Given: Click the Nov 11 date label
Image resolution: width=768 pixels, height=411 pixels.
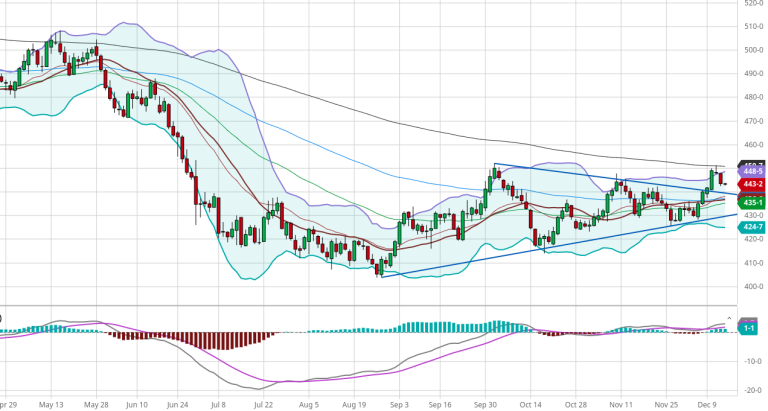Looking at the screenshot, I should 621,405.
